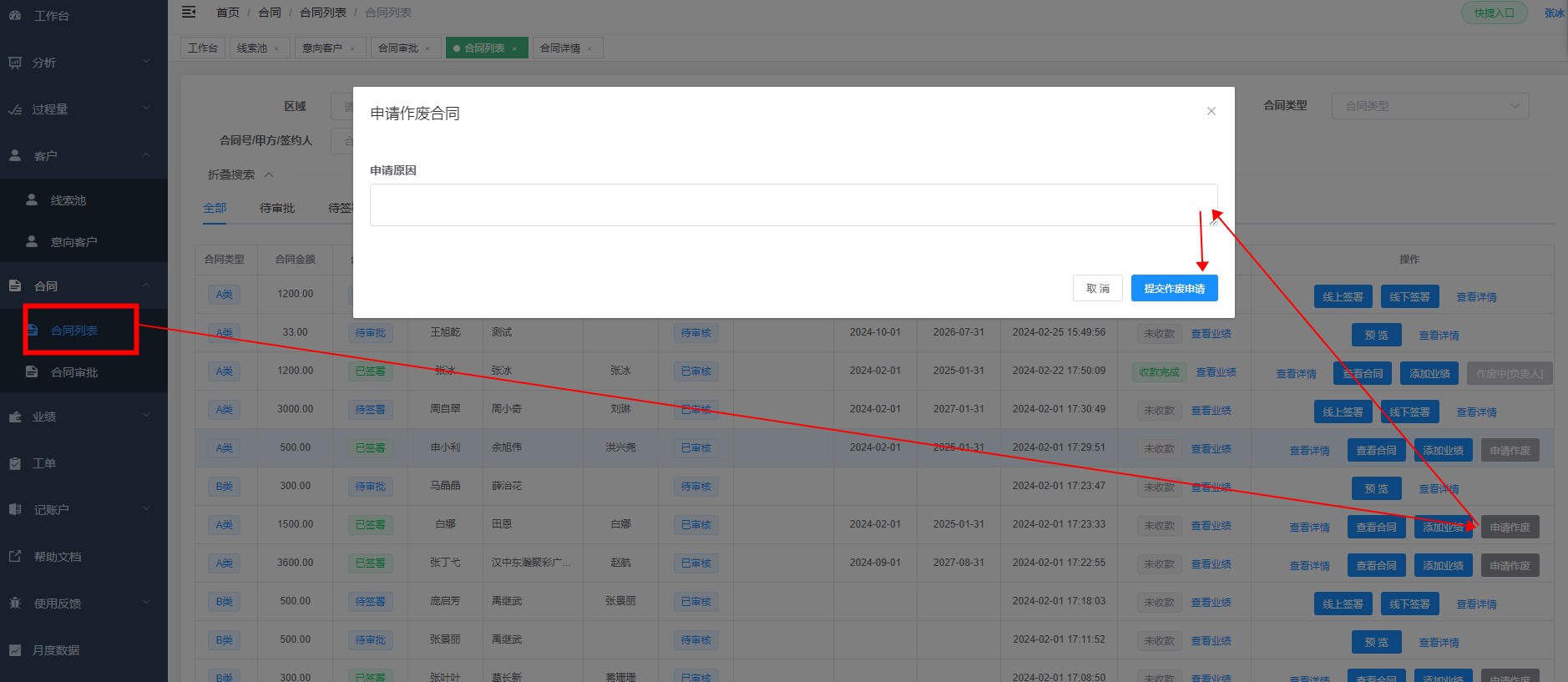The height and width of the screenshot is (682, 1568).
Task: Open 查看业绩 link in the 王旭乾 row
Action: 1211,334
